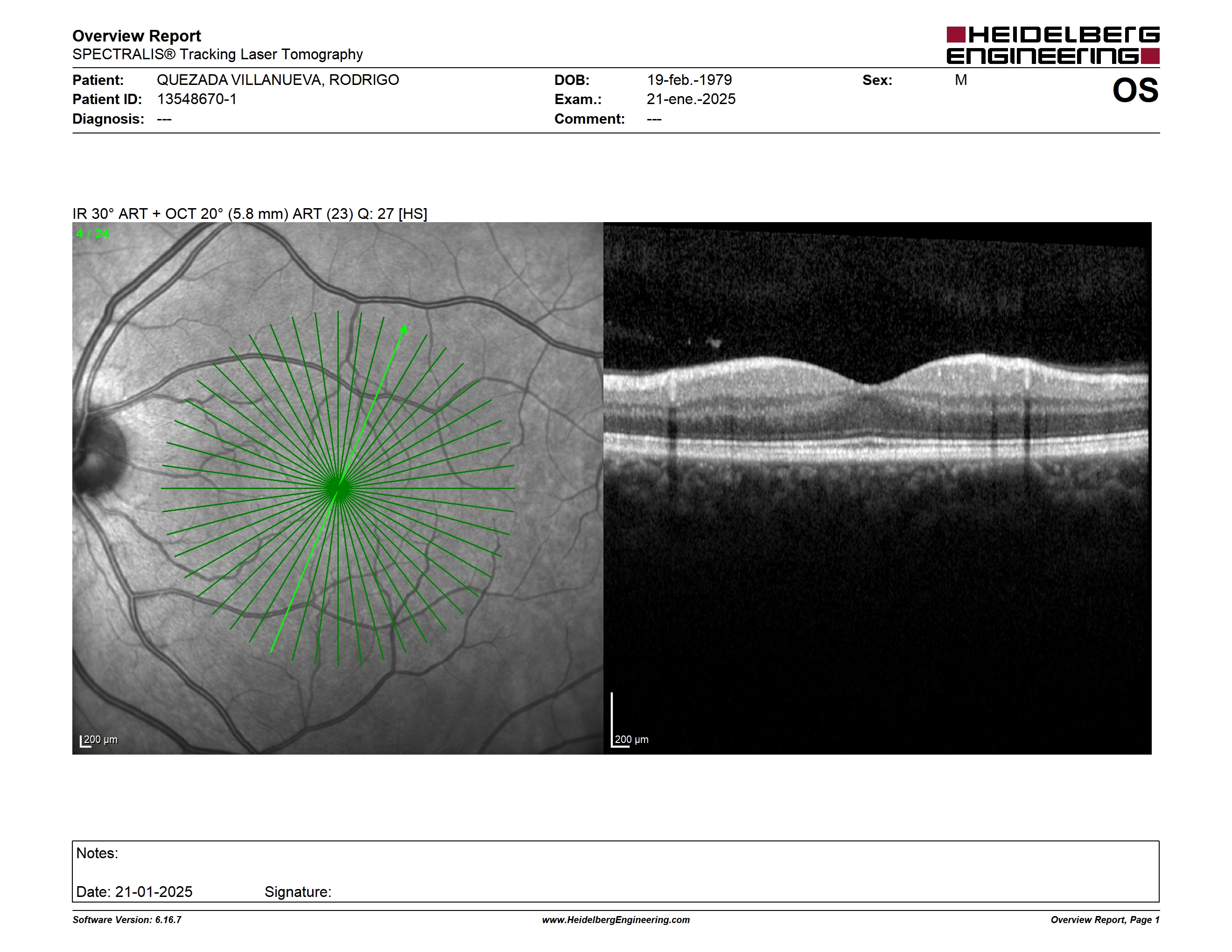Click "SPECTRALIS® Tracking Laser Tomography" subtitle
This screenshot has width=1232, height=952.
pos(217,55)
